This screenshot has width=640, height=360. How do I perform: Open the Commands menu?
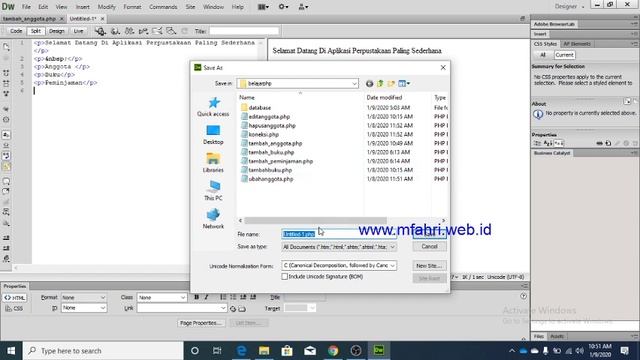click(x=163, y=7)
